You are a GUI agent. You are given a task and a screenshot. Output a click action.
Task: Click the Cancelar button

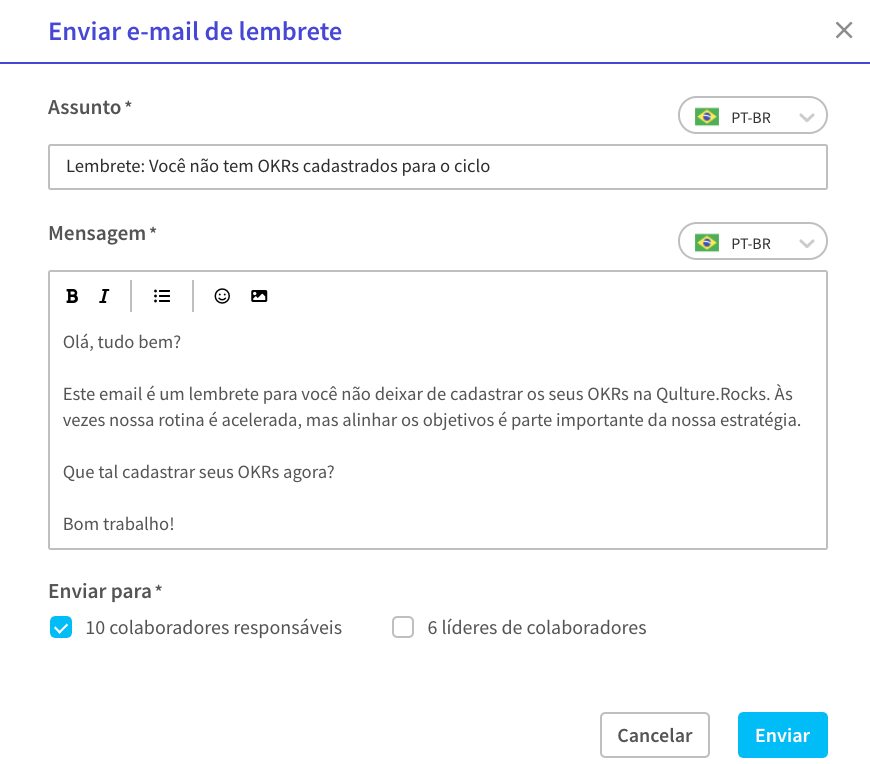coord(655,735)
